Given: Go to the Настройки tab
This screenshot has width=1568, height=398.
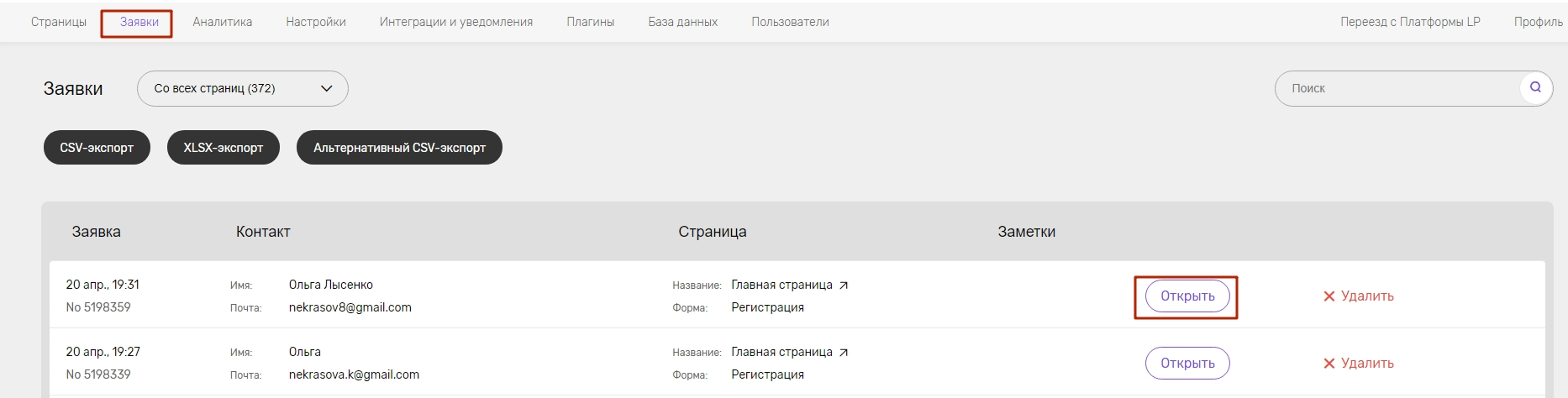Looking at the screenshot, I should (316, 22).
